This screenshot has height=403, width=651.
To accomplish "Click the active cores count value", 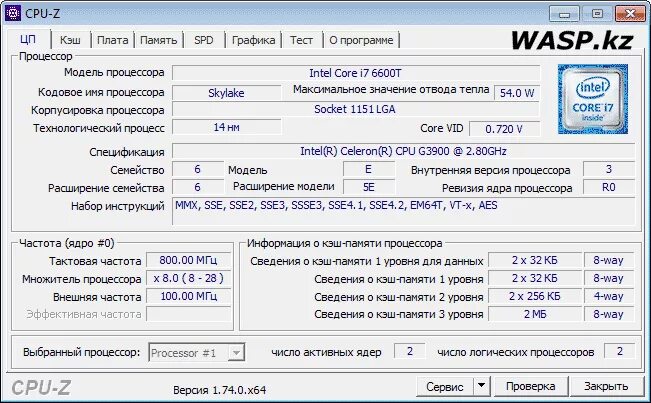I will 409,352.
